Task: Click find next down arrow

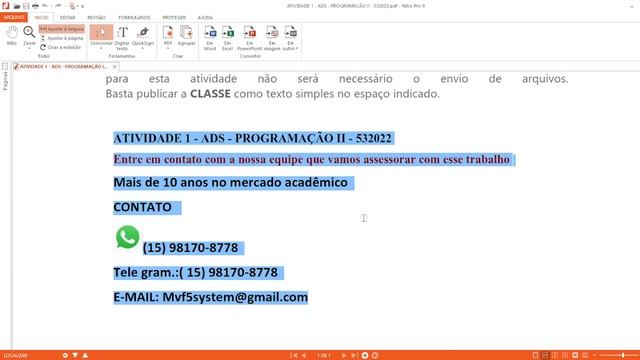Action: [75, 356]
